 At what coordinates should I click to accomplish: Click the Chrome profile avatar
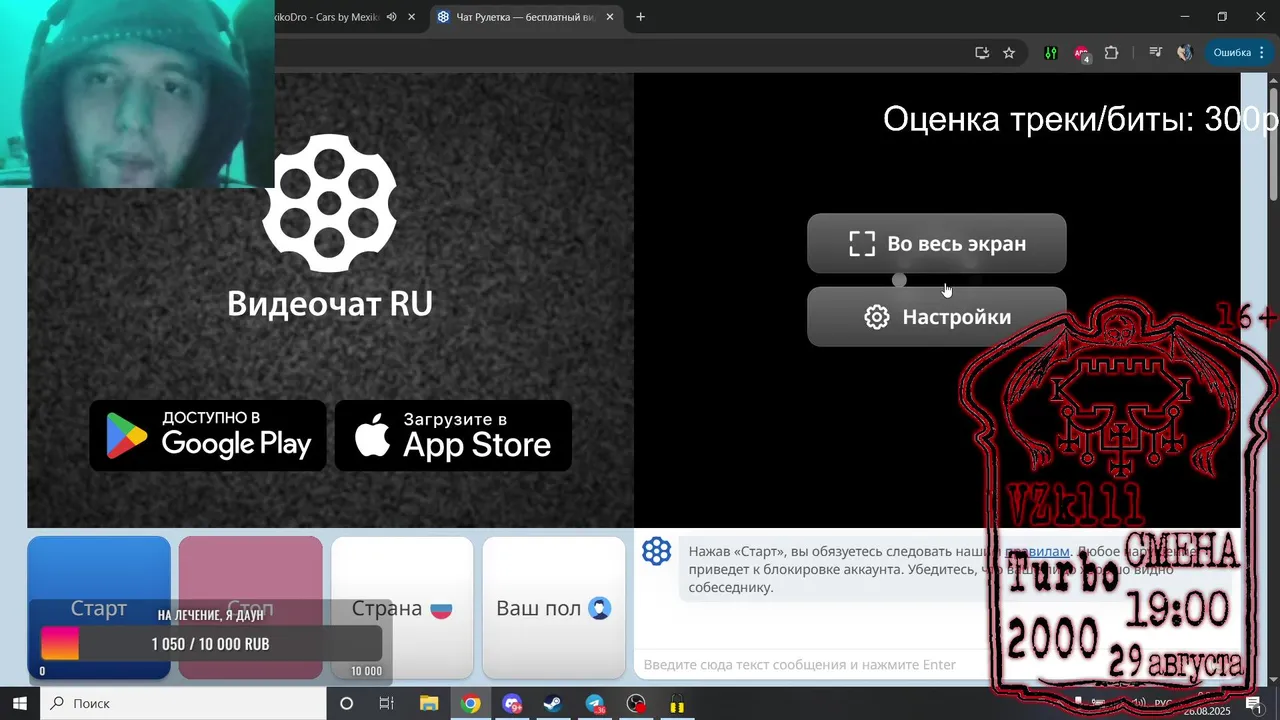click(1185, 53)
